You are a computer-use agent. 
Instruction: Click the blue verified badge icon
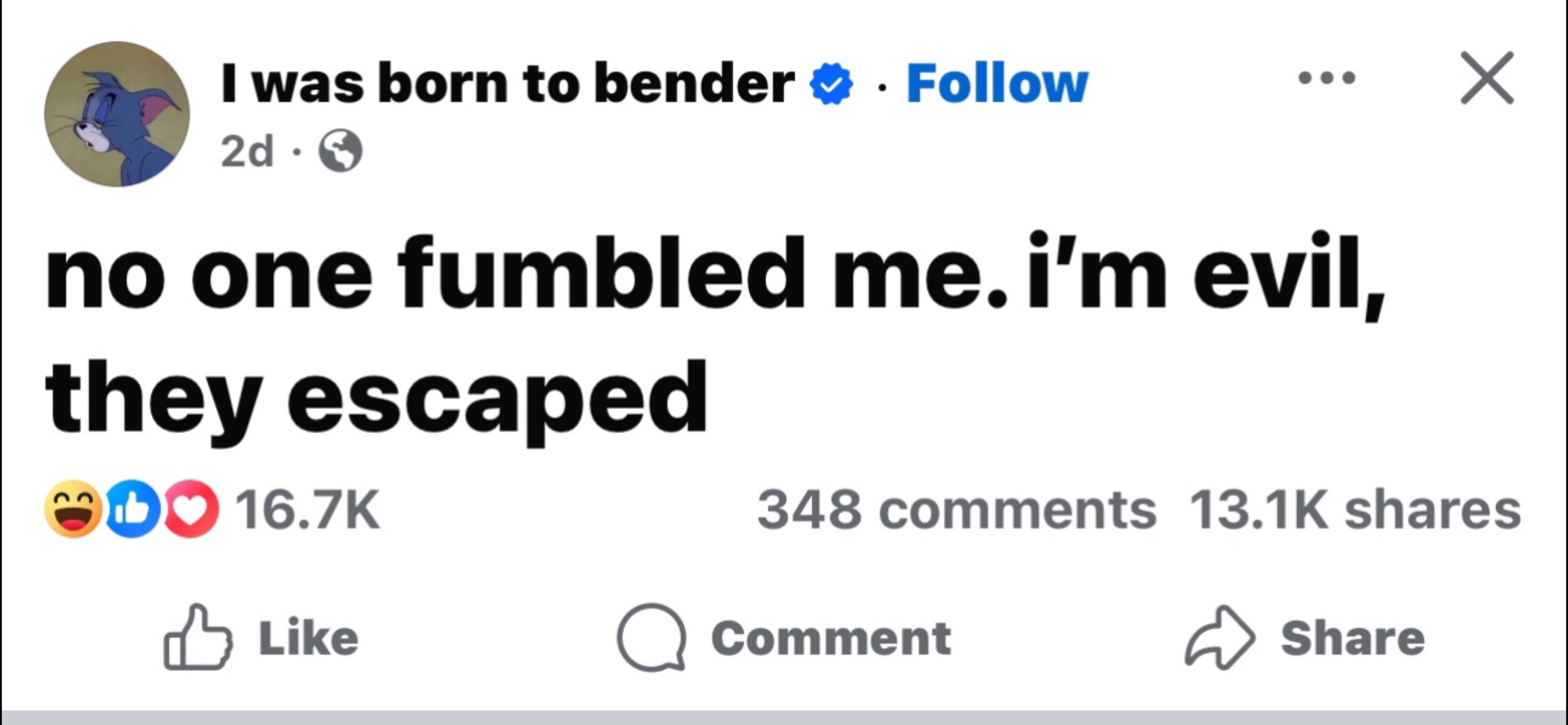(x=831, y=85)
